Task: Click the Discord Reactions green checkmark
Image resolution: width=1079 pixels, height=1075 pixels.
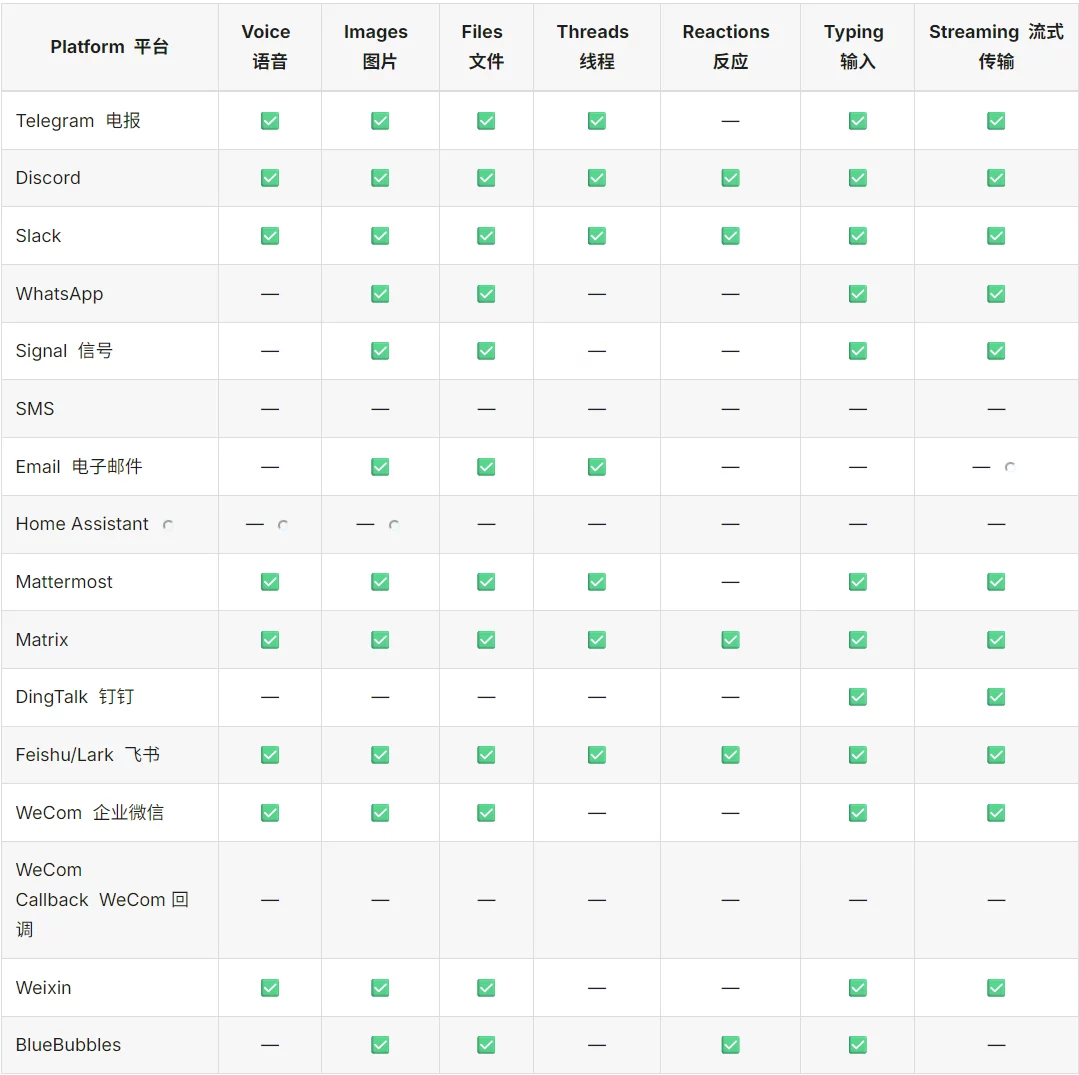Action: click(x=730, y=178)
